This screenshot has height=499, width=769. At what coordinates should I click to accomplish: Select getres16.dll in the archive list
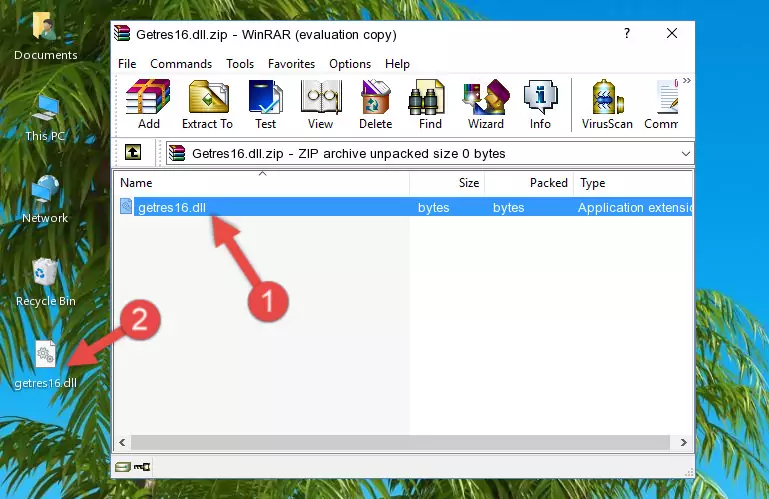tap(404, 208)
